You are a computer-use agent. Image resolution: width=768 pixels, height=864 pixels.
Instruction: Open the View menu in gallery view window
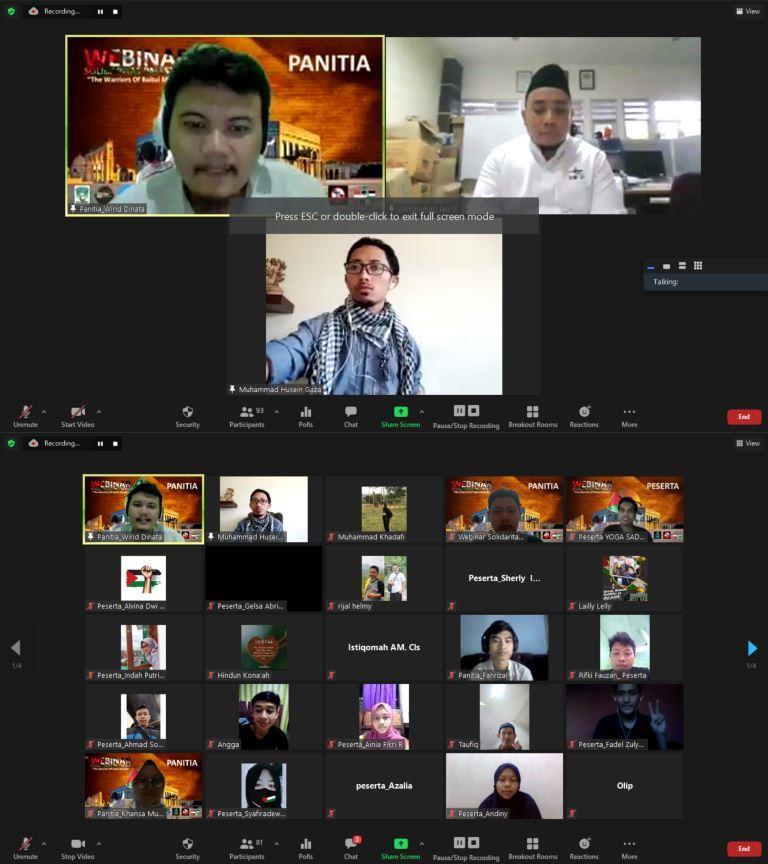tap(748, 443)
